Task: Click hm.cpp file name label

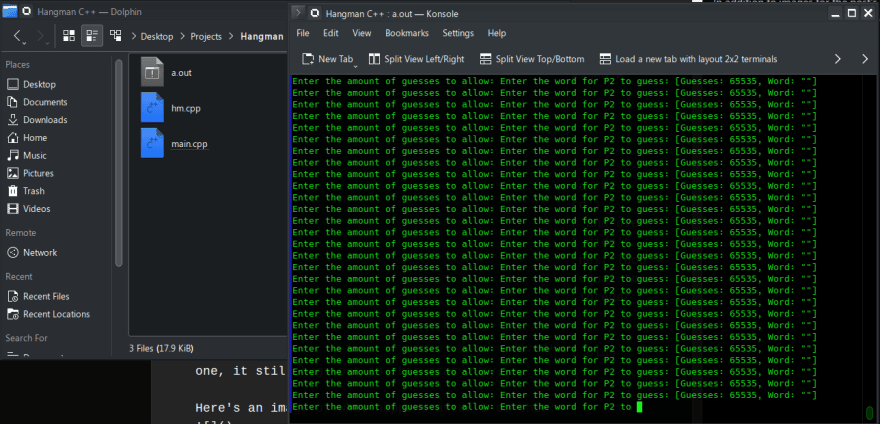Action: coord(186,108)
